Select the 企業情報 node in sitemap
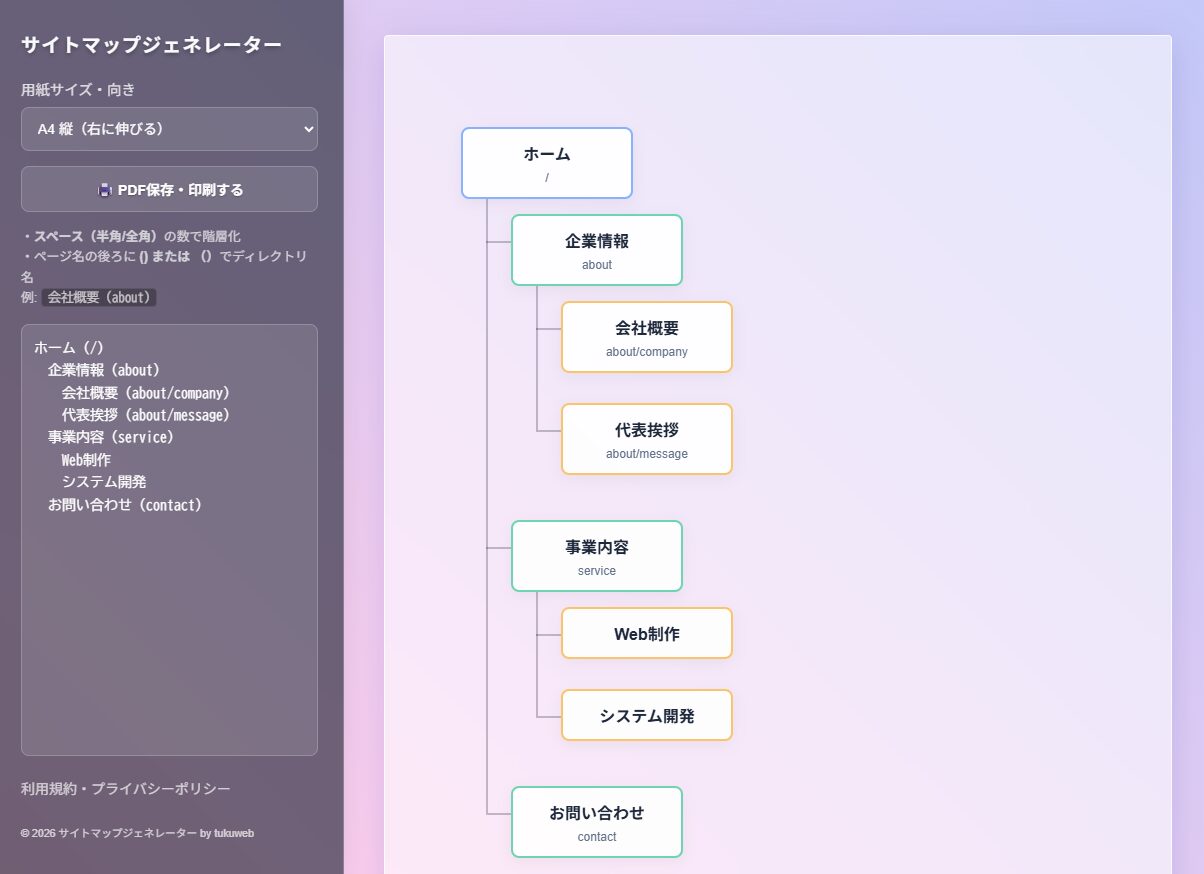Viewport: 1204px width, 874px height. coord(596,250)
